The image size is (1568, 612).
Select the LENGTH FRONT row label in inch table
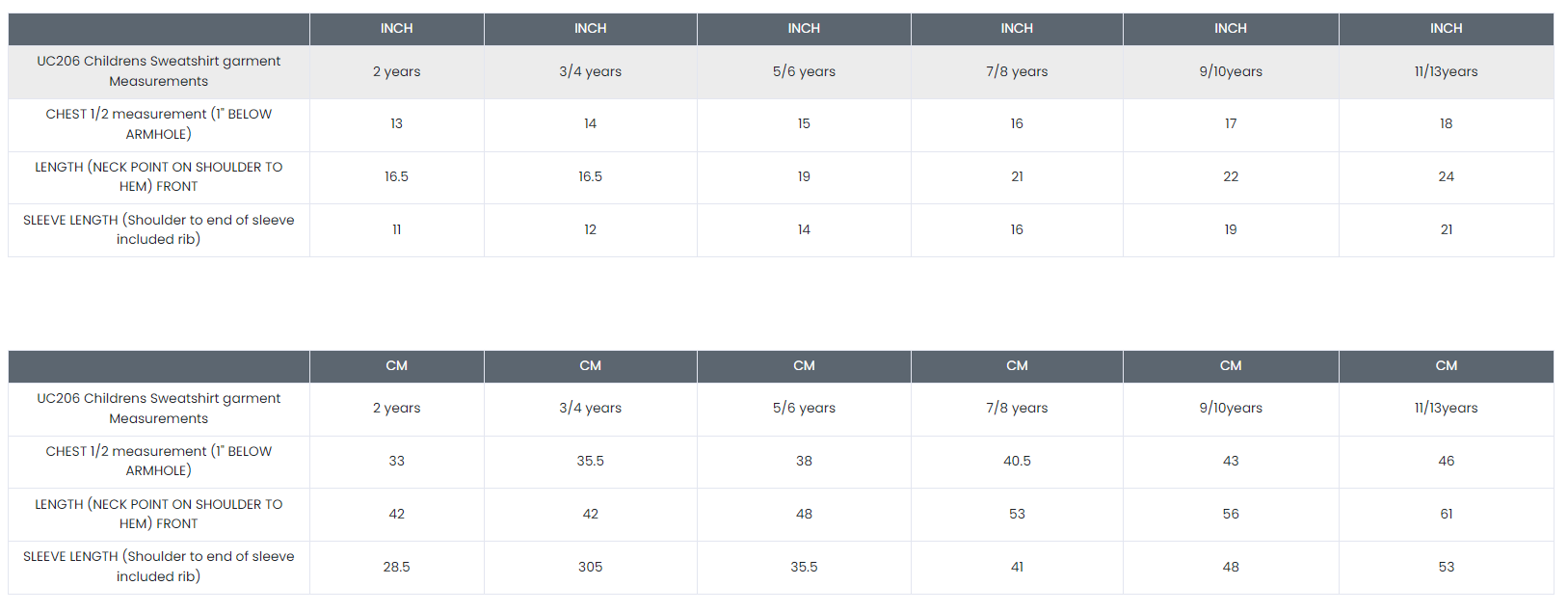click(x=159, y=176)
